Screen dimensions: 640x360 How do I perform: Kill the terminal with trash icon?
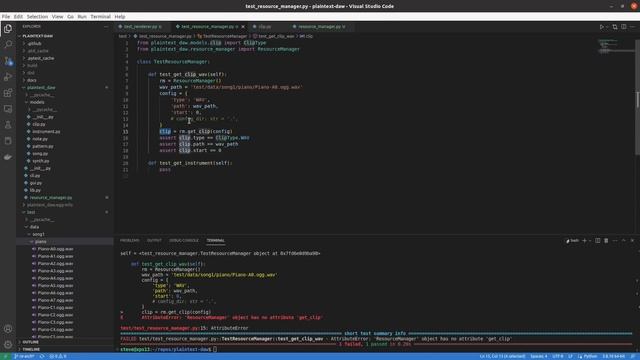[606, 241]
